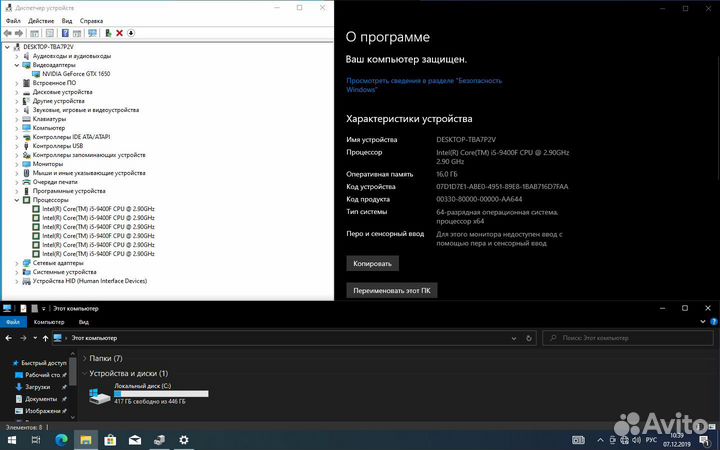Click the volume speaker tray icon

click(637, 440)
